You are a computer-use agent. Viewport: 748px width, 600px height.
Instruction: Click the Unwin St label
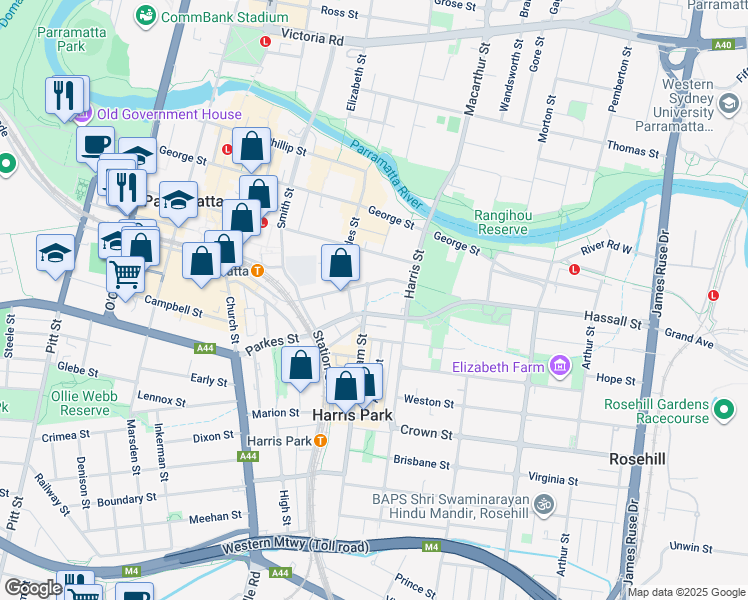(x=691, y=547)
